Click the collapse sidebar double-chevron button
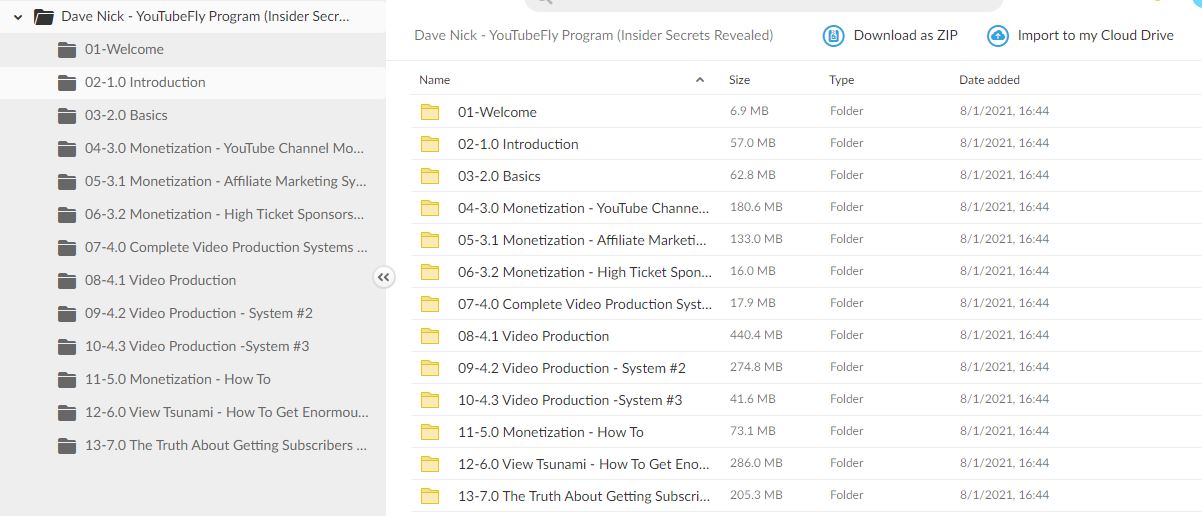This screenshot has width=1202, height=516. 384,278
